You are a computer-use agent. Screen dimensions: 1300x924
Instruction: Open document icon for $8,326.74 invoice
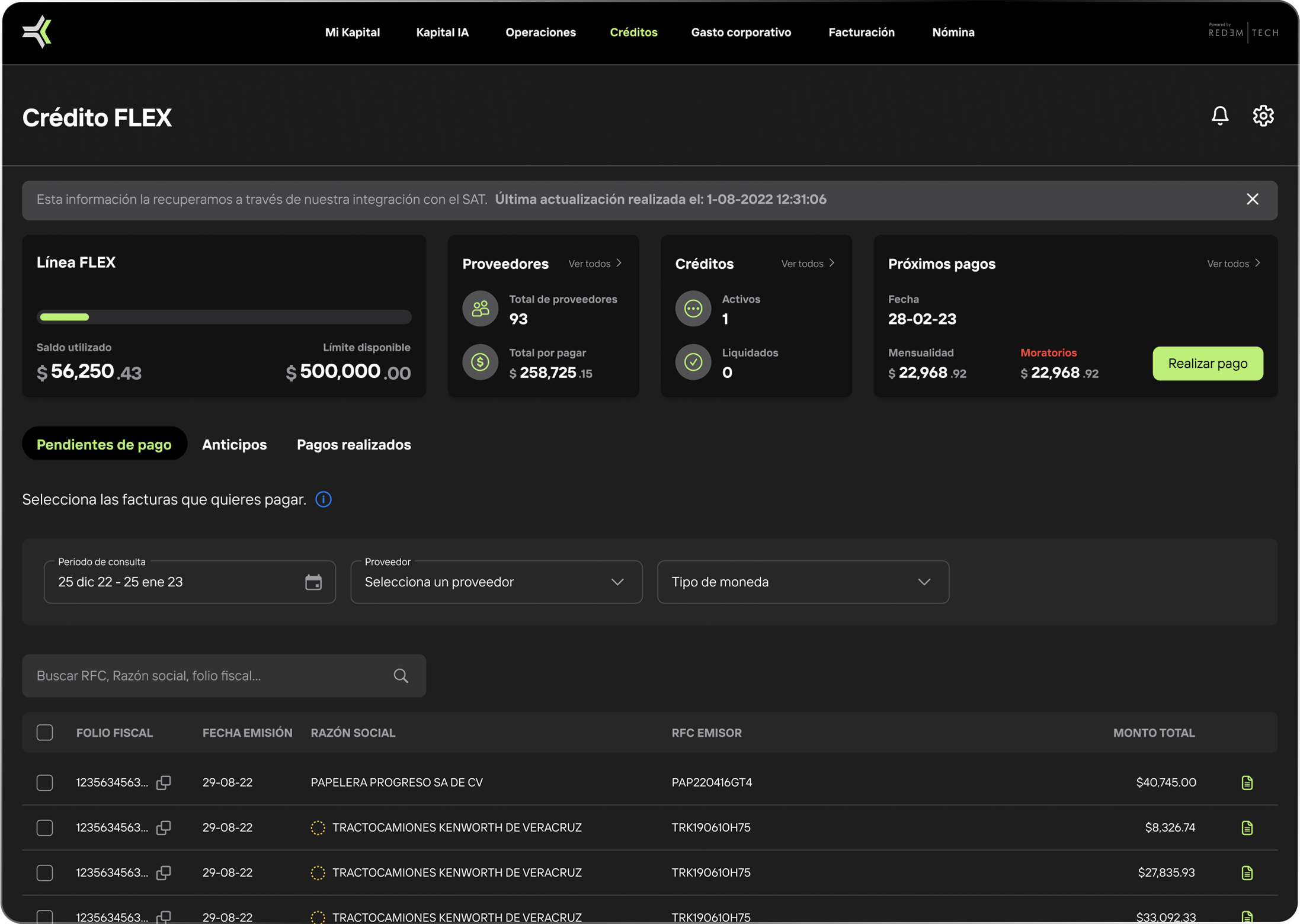click(1247, 827)
